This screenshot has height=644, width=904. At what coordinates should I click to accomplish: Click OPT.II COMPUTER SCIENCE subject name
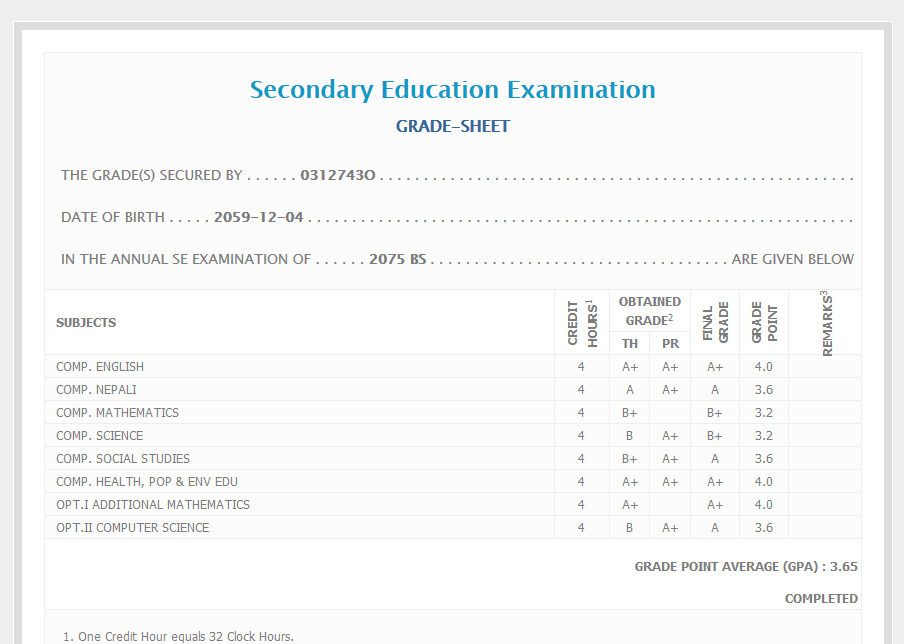point(133,528)
